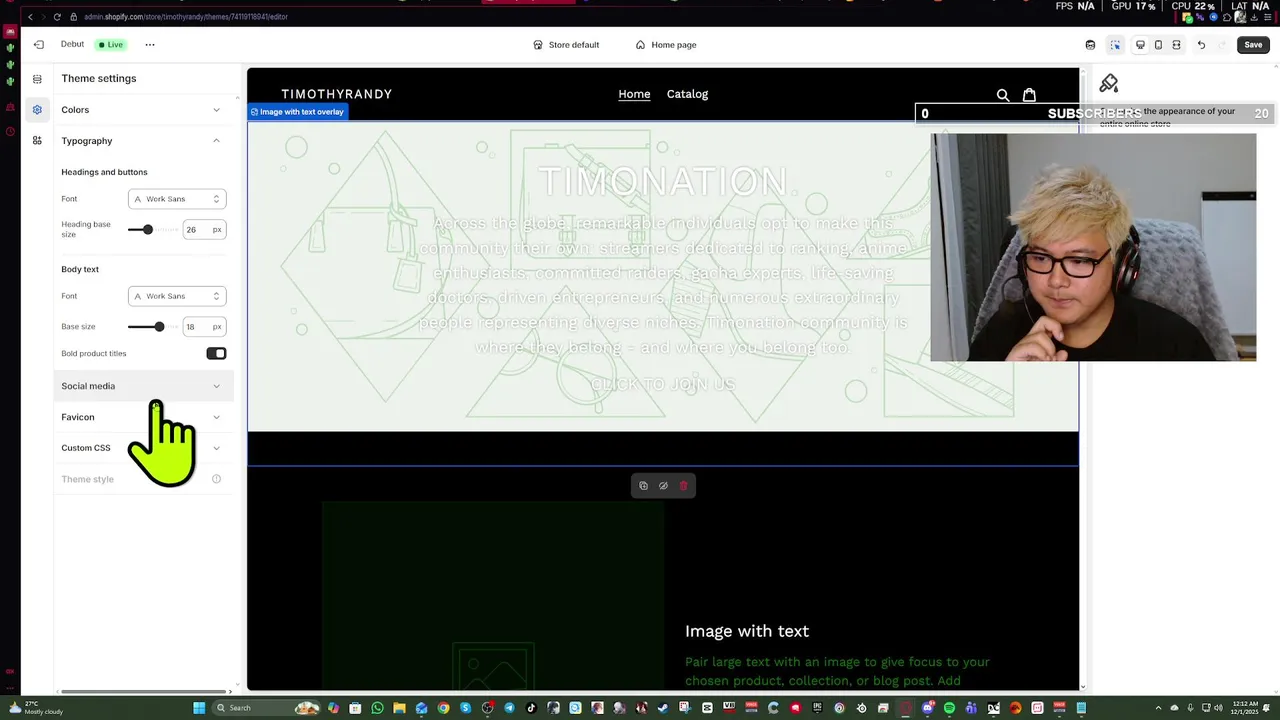1280x720 pixels.
Task: Expand the Favicon settings group
Action: 142,417
